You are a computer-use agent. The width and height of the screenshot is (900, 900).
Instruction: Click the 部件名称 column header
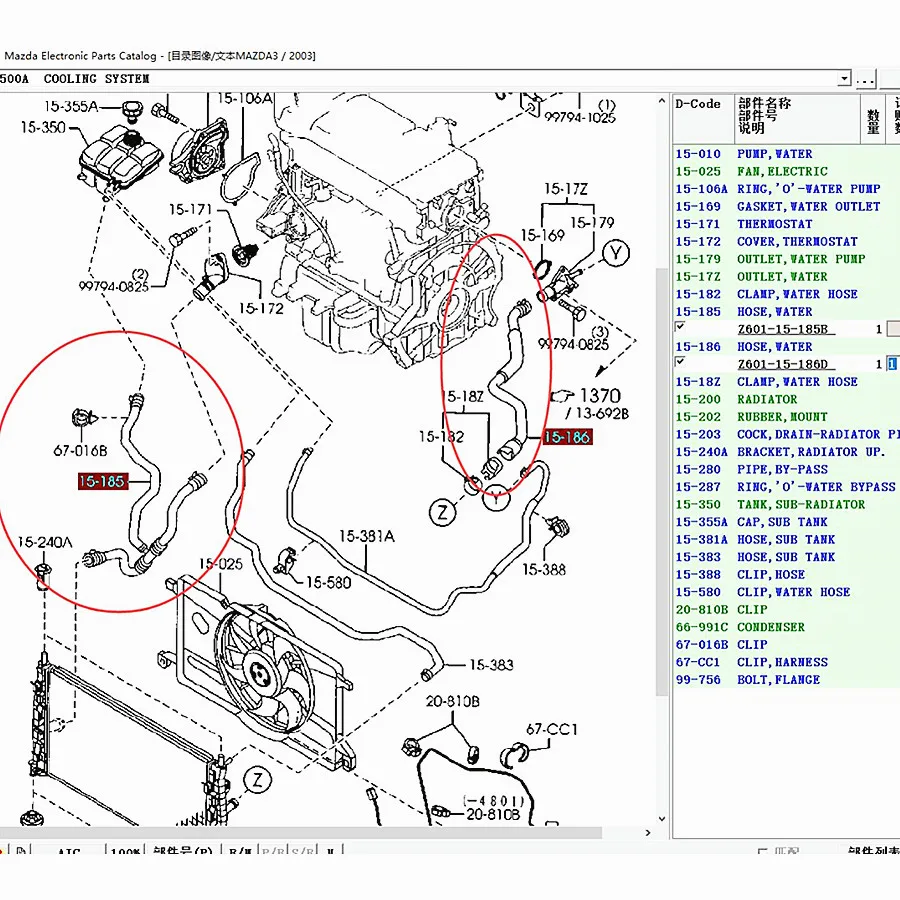tap(797, 118)
